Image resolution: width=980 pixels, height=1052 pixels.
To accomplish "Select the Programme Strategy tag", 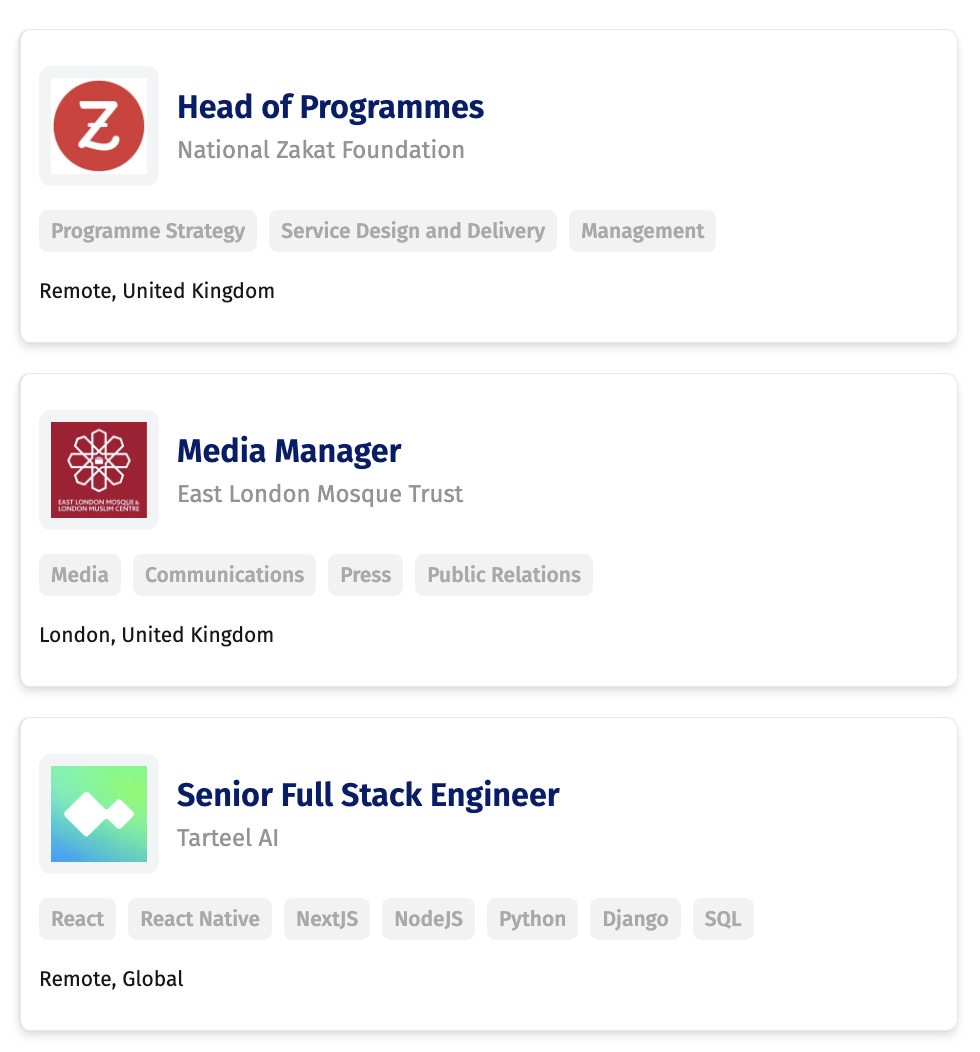I will click(147, 231).
